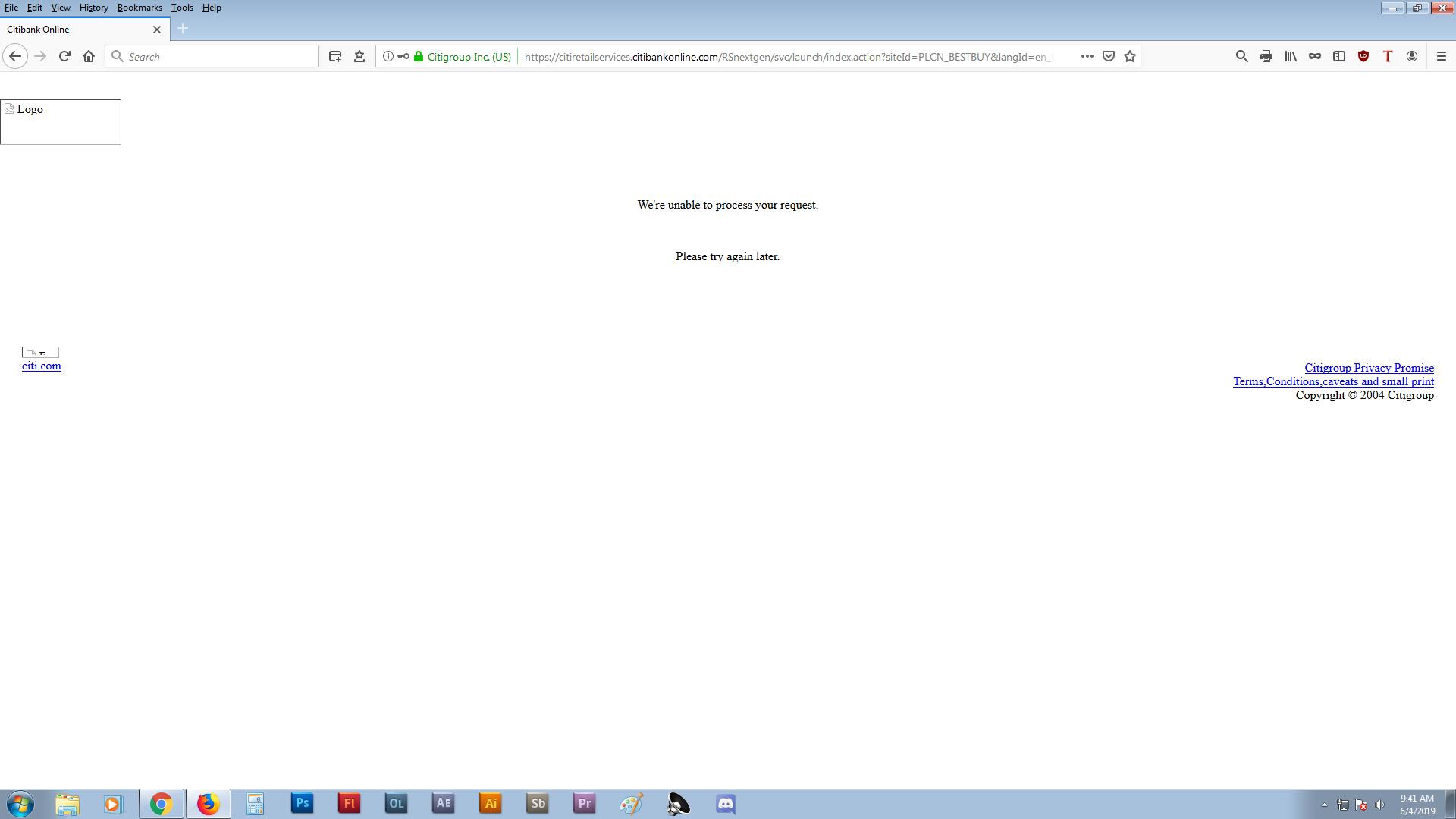The image size is (1456, 819).
Task: Open the Library bookshelf icon
Action: [x=1290, y=56]
